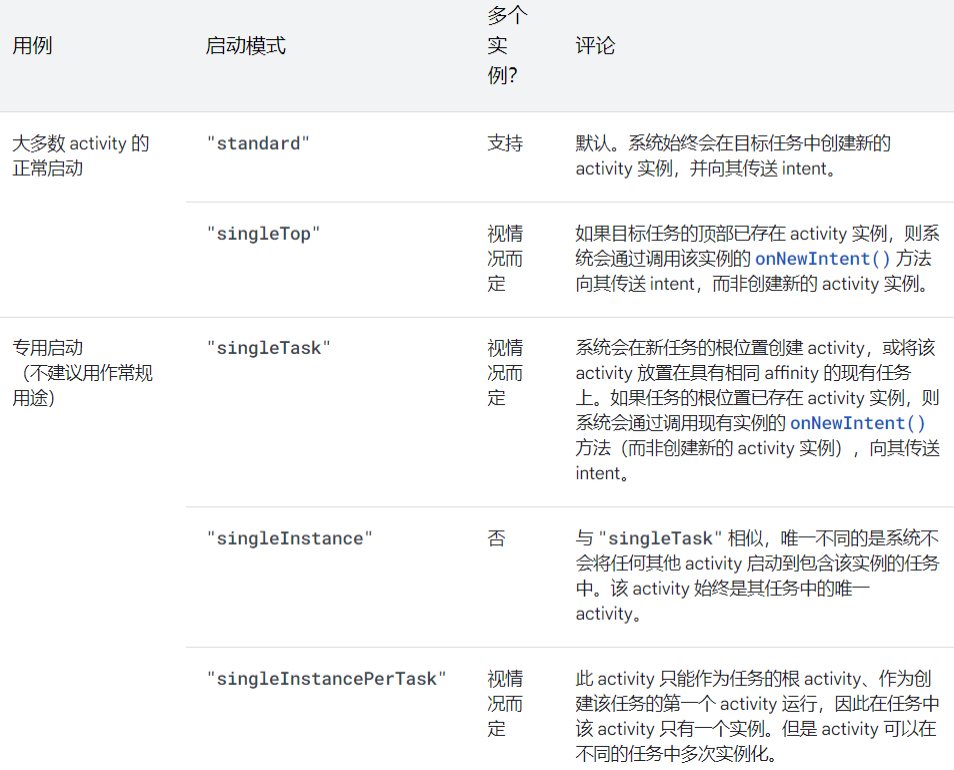Click the singleTask comment starting 系统会在新任务
The width and height of the screenshot is (954, 770).
pyautogui.click(x=757, y=411)
